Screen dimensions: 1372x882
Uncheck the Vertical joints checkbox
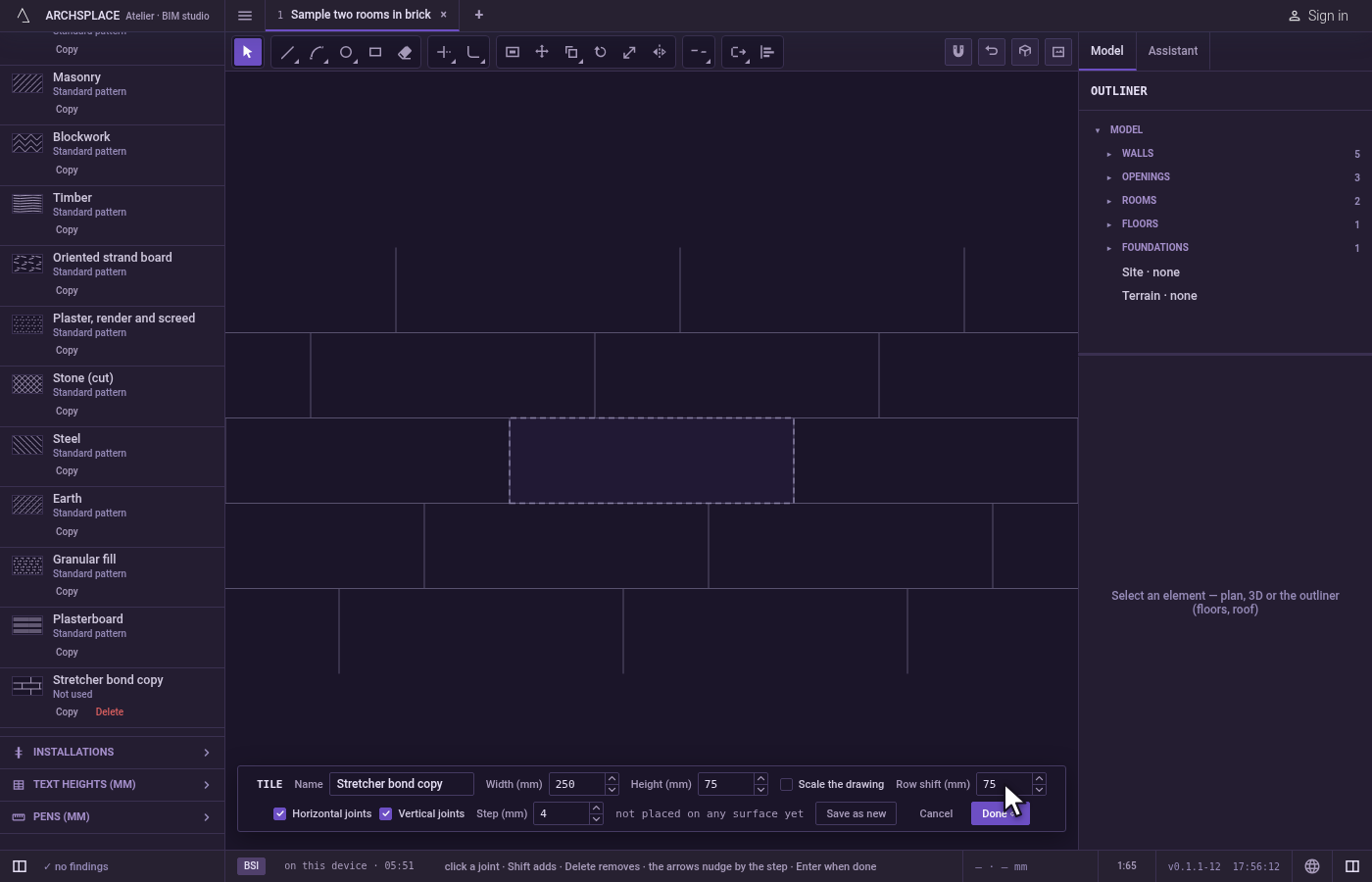386,813
